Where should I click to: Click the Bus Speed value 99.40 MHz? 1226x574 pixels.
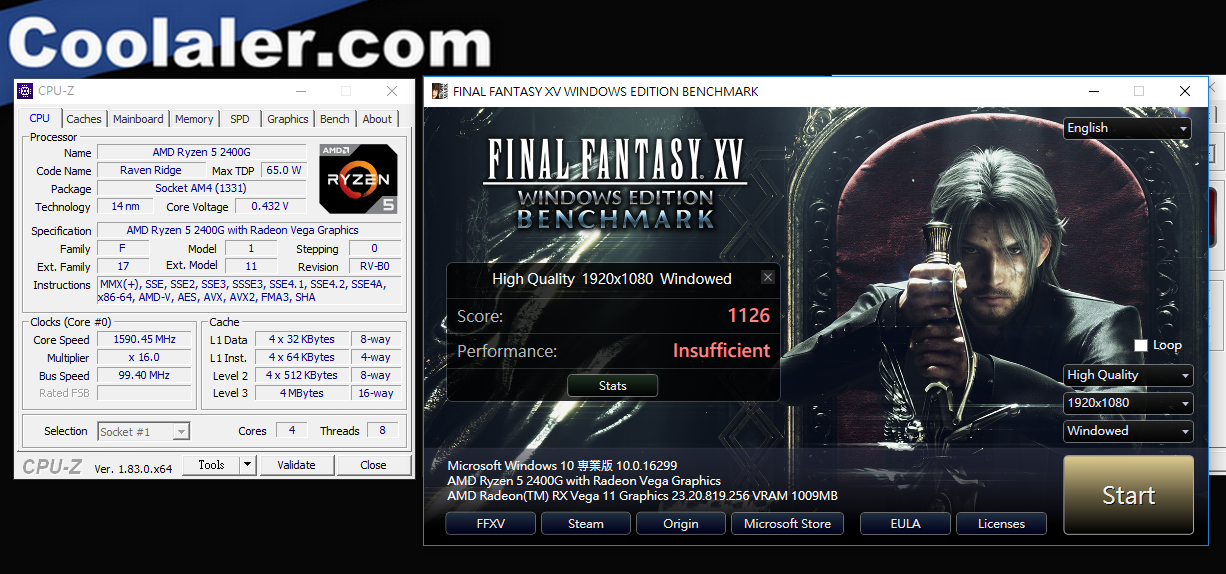pyautogui.click(x=144, y=376)
